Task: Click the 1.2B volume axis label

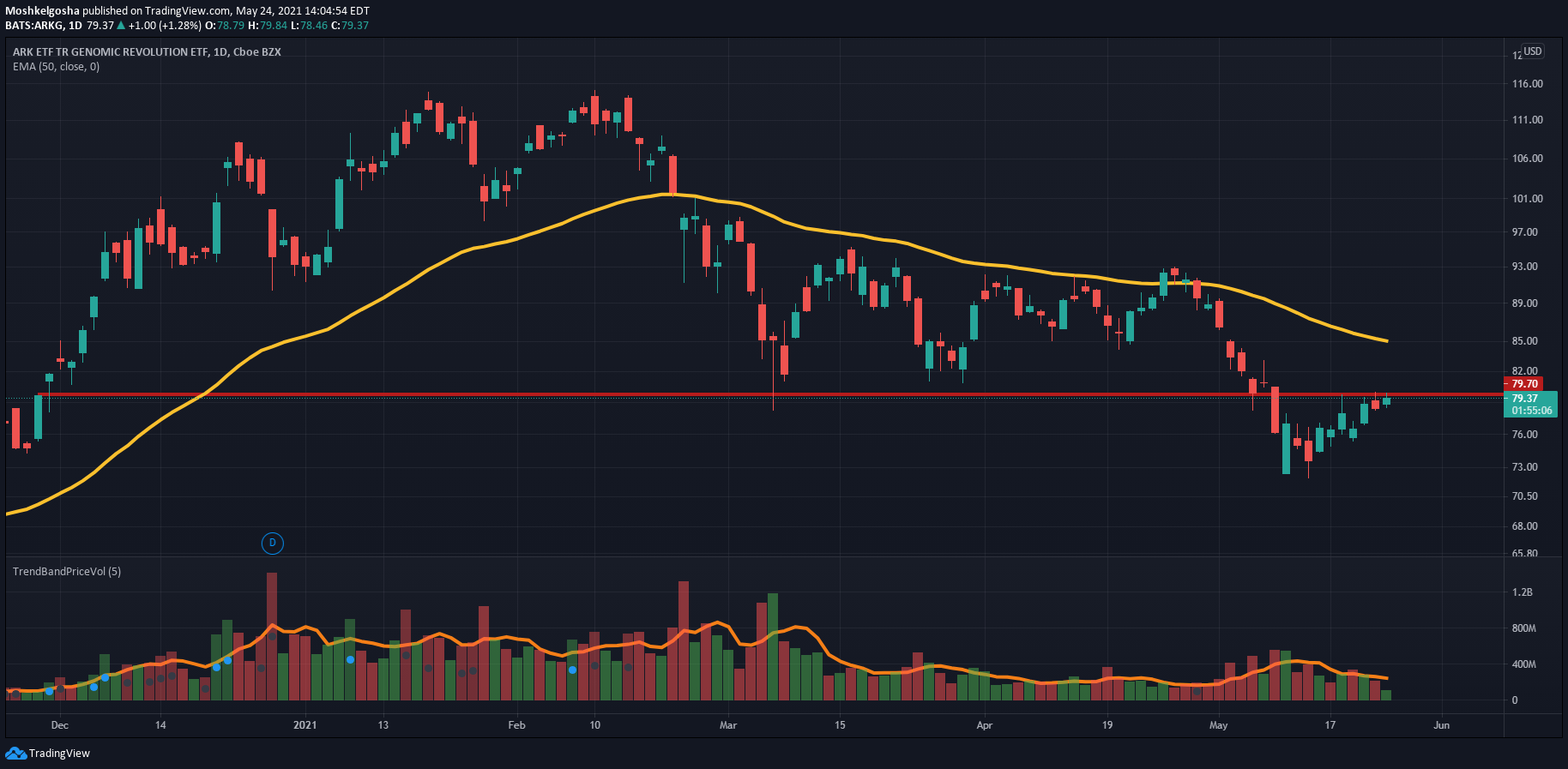Action: (x=1523, y=592)
